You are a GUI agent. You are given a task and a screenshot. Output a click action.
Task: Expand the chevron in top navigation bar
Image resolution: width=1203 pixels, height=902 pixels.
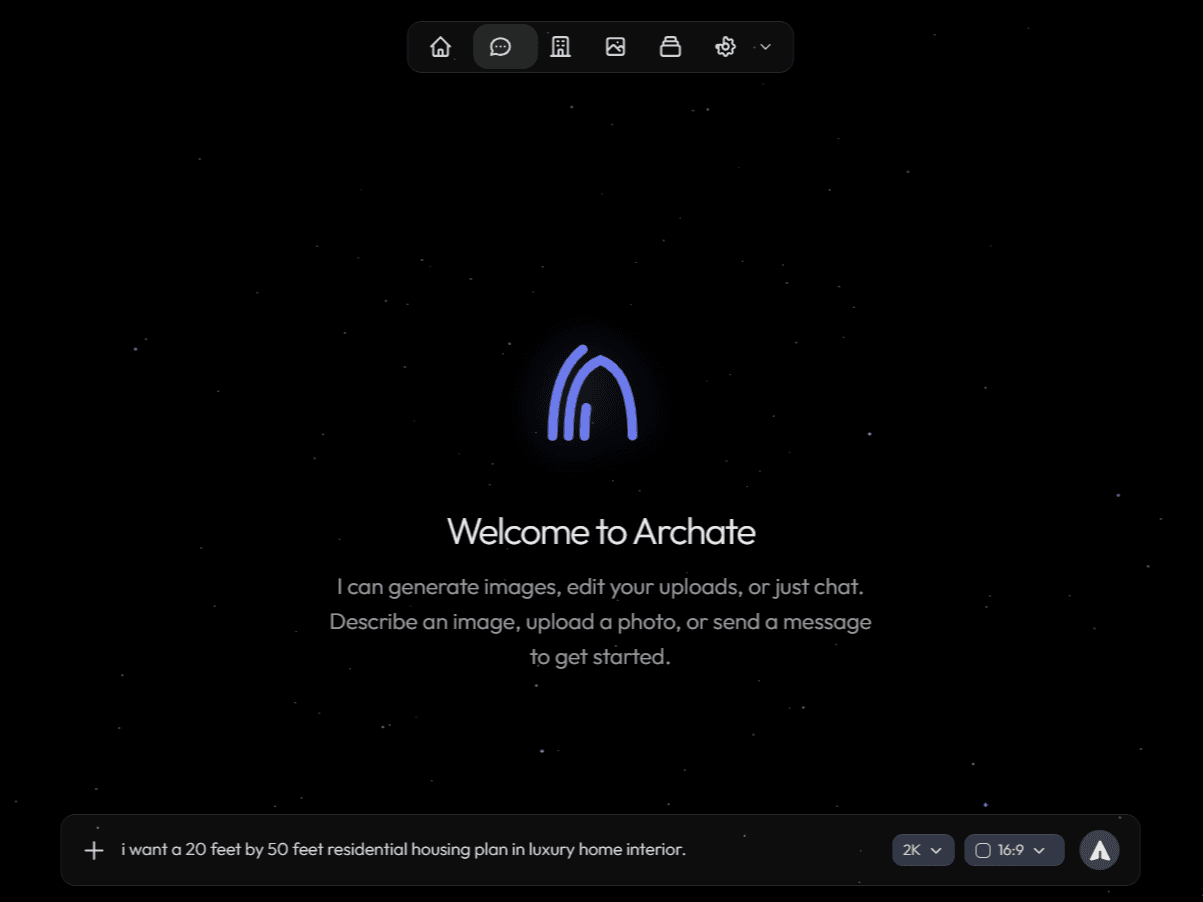click(x=766, y=47)
